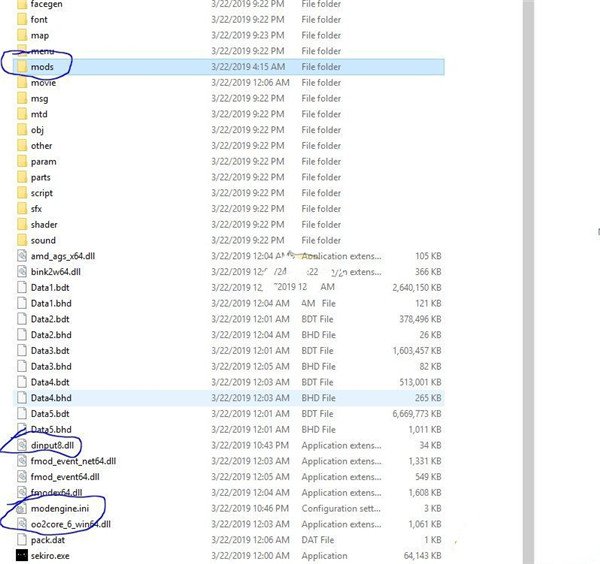The width and height of the screenshot is (600, 564).
Task: Click the amd_ags_x64.dll file icon
Action: coord(22,256)
